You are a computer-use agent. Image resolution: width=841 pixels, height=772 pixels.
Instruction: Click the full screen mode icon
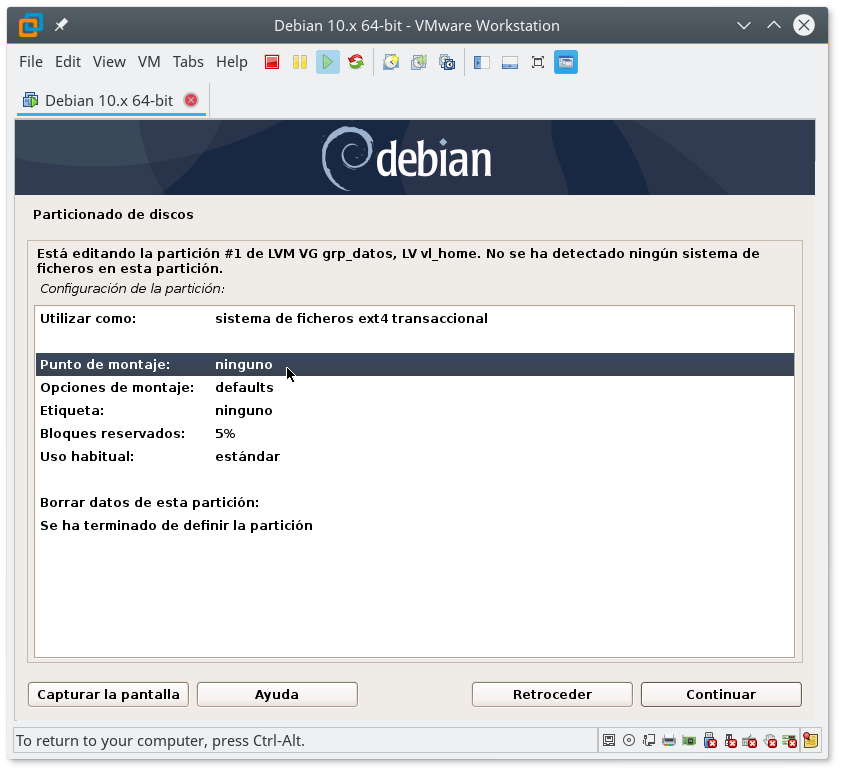tap(537, 62)
